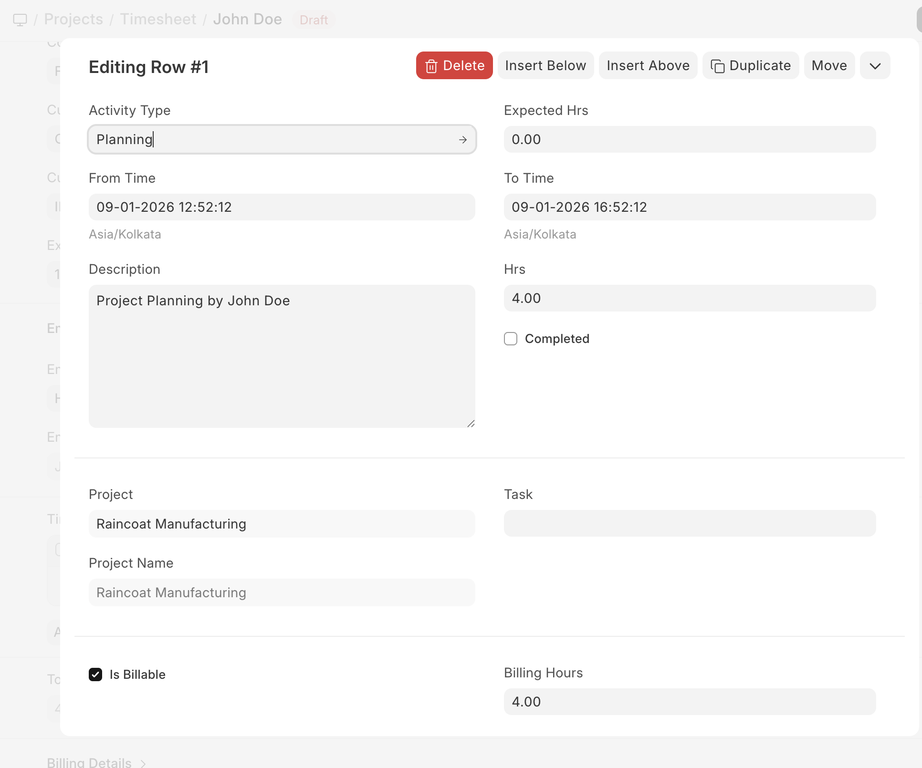The image size is (922, 768).
Task: Uncheck the Is Billable checkbox
Action: coord(96,675)
